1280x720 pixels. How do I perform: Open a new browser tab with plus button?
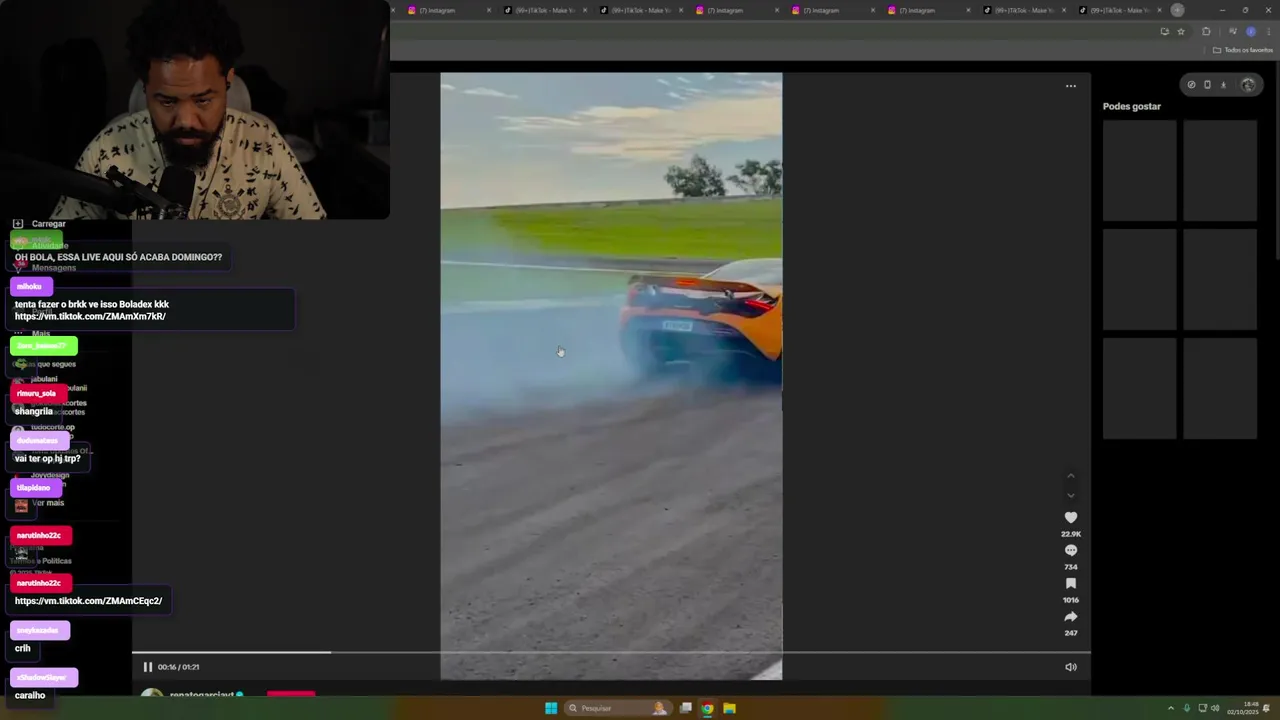pos(1177,10)
